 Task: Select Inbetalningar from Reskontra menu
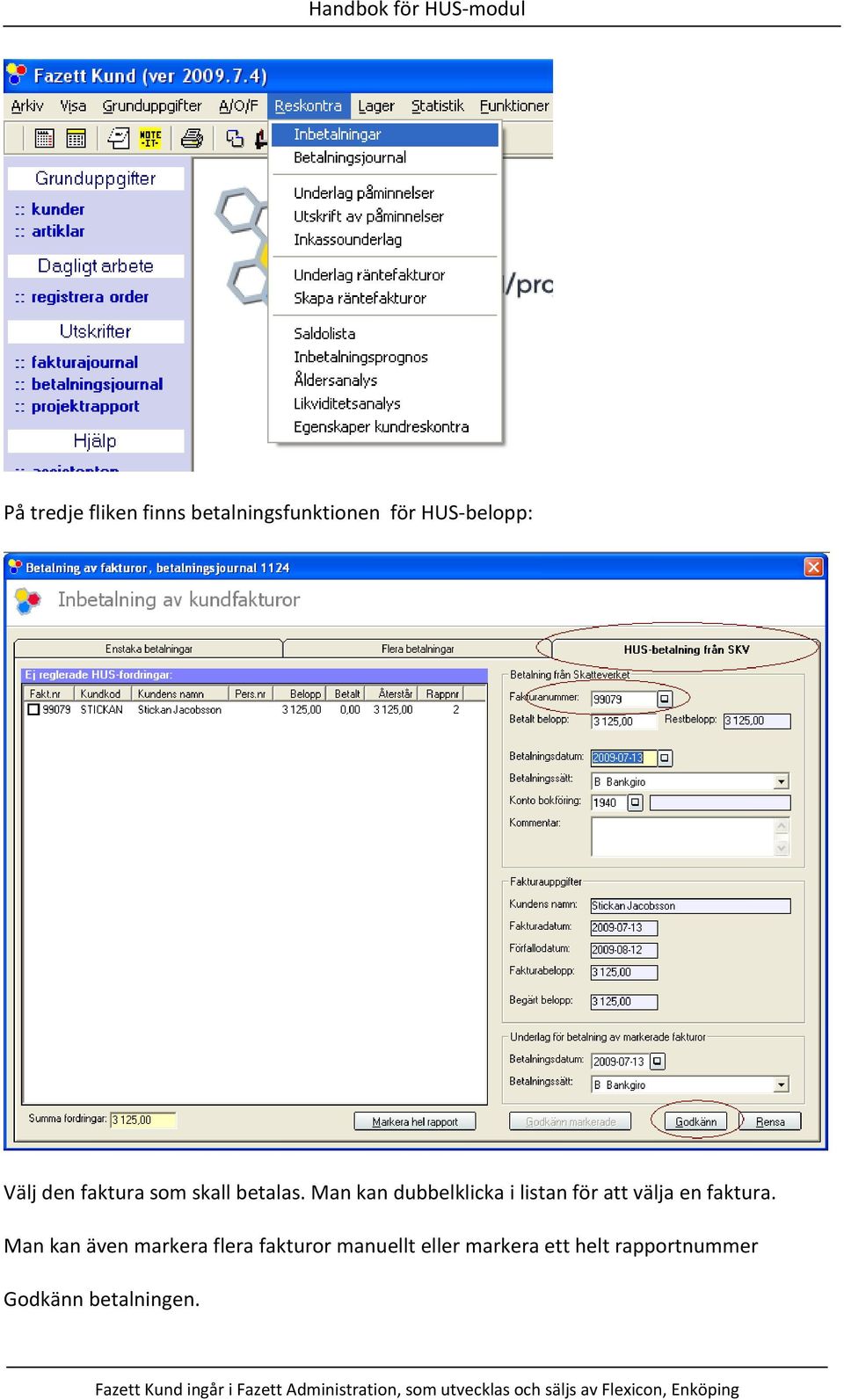[x=385, y=134]
